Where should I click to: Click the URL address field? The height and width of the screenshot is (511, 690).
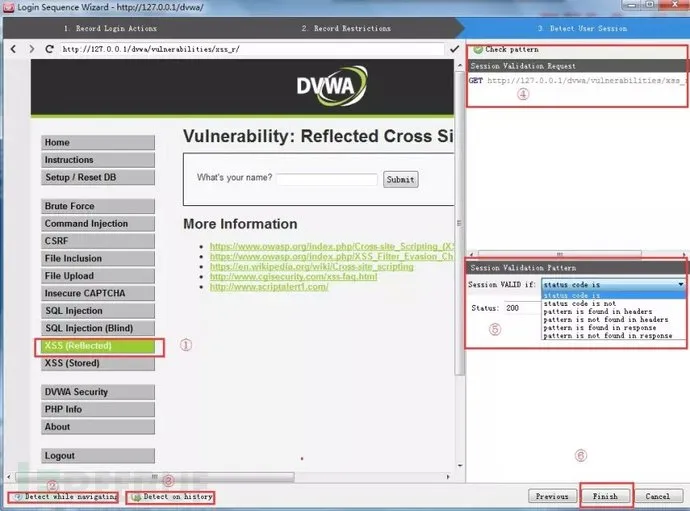click(x=252, y=49)
